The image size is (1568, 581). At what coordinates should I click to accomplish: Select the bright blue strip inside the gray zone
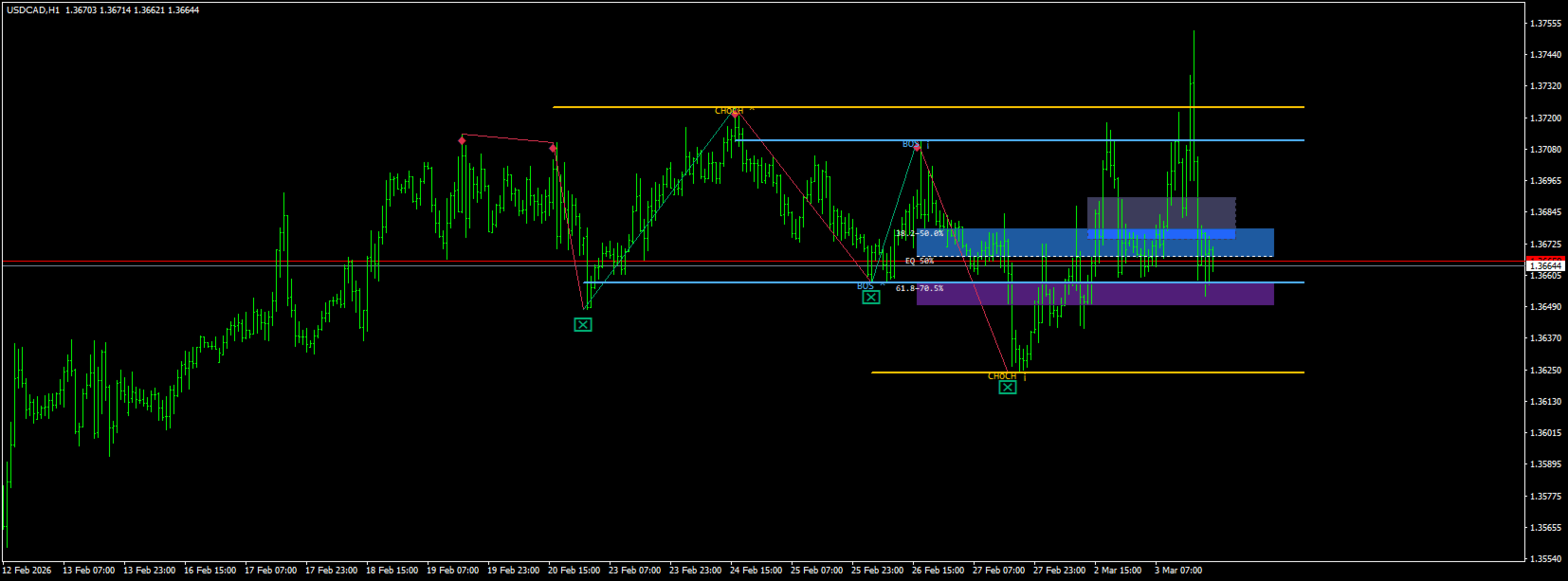1161,234
